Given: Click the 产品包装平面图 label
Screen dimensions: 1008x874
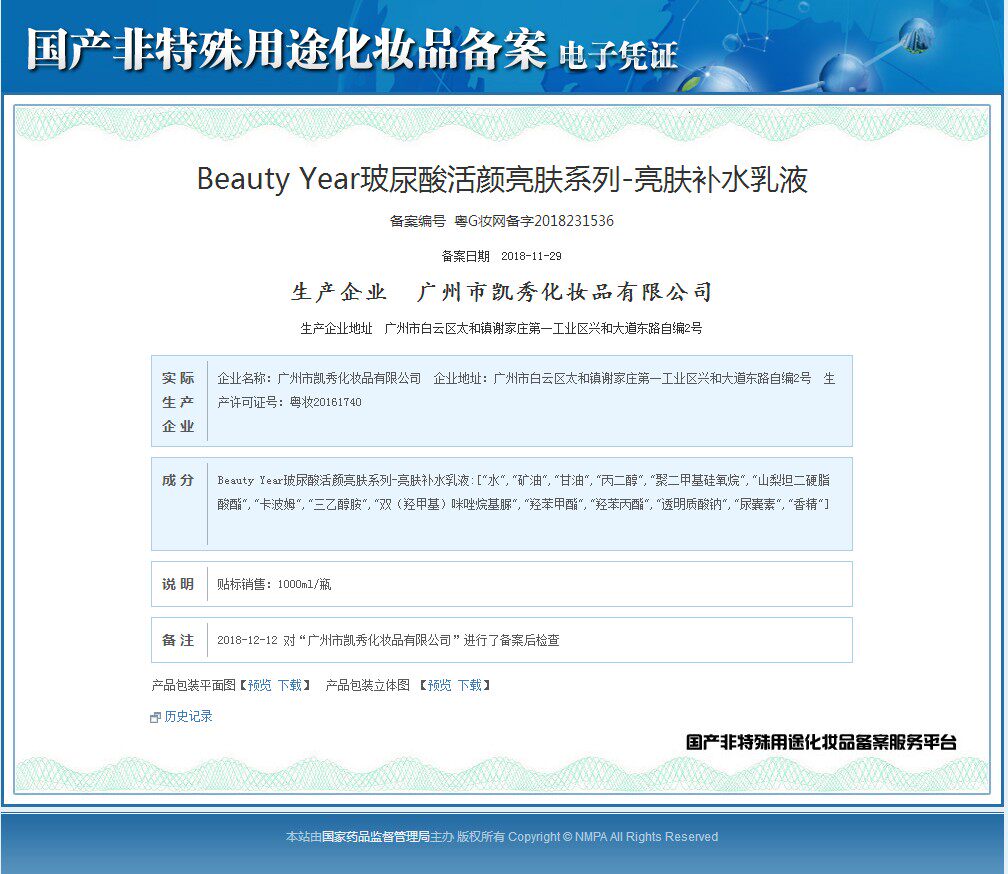Looking at the screenshot, I should (x=194, y=686).
